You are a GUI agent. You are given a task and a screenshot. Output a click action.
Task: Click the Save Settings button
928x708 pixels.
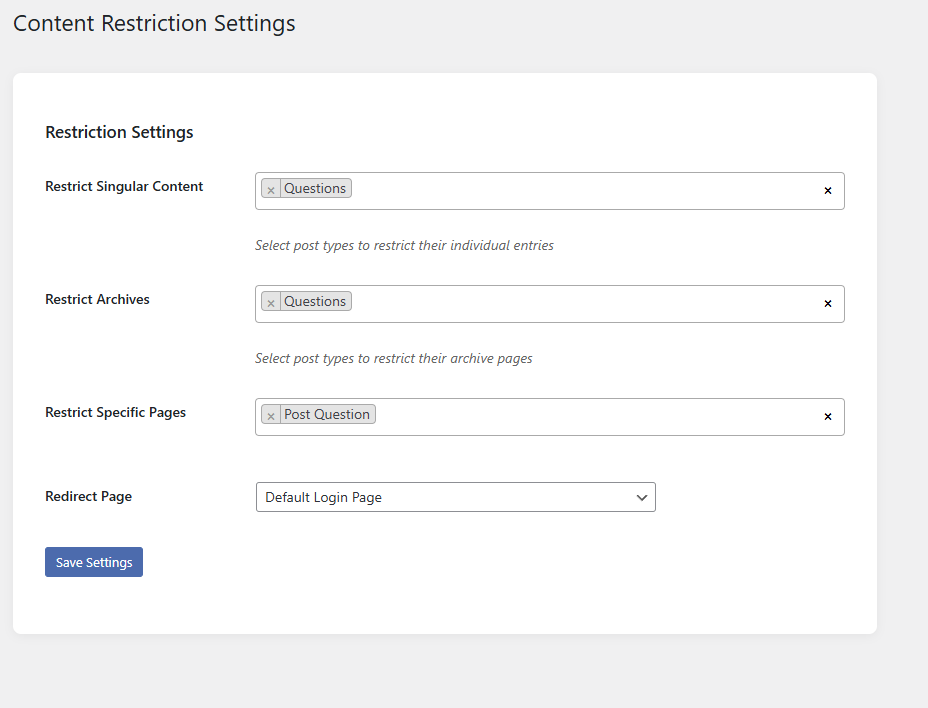tap(94, 562)
